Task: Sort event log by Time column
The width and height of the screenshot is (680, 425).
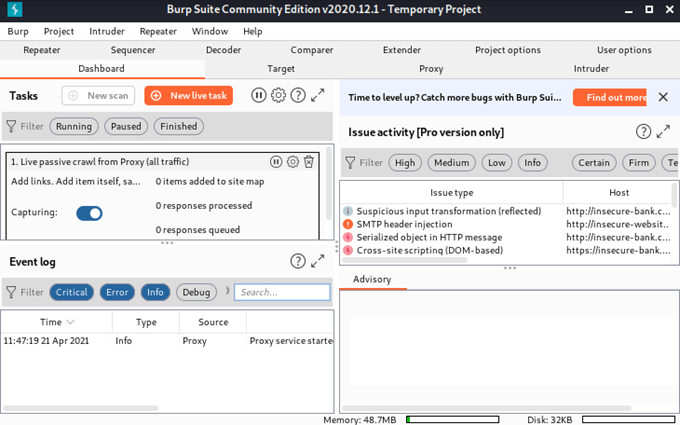Action: (x=56, y=322)
